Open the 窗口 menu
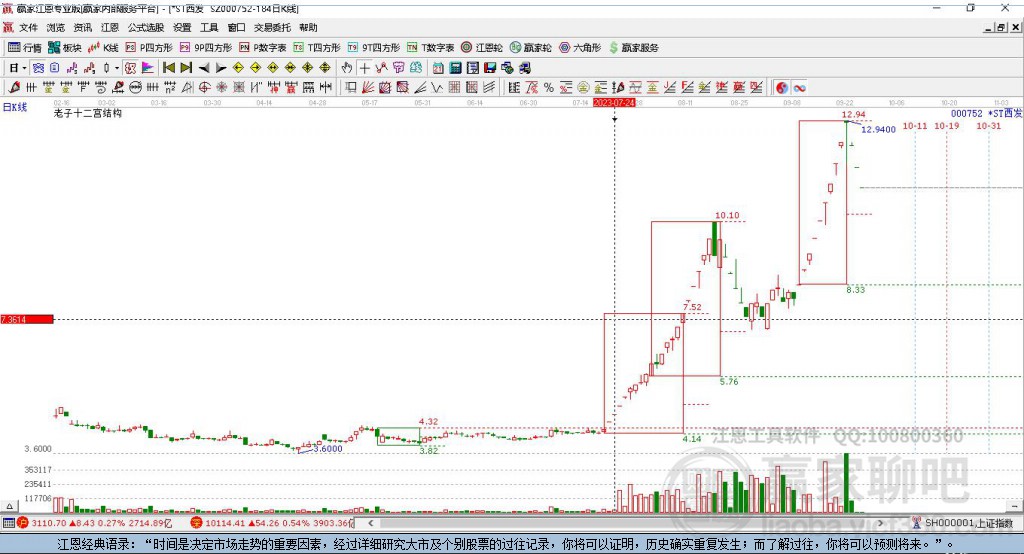The height and width of the screenshot is (554, 1024). [236, 27]
